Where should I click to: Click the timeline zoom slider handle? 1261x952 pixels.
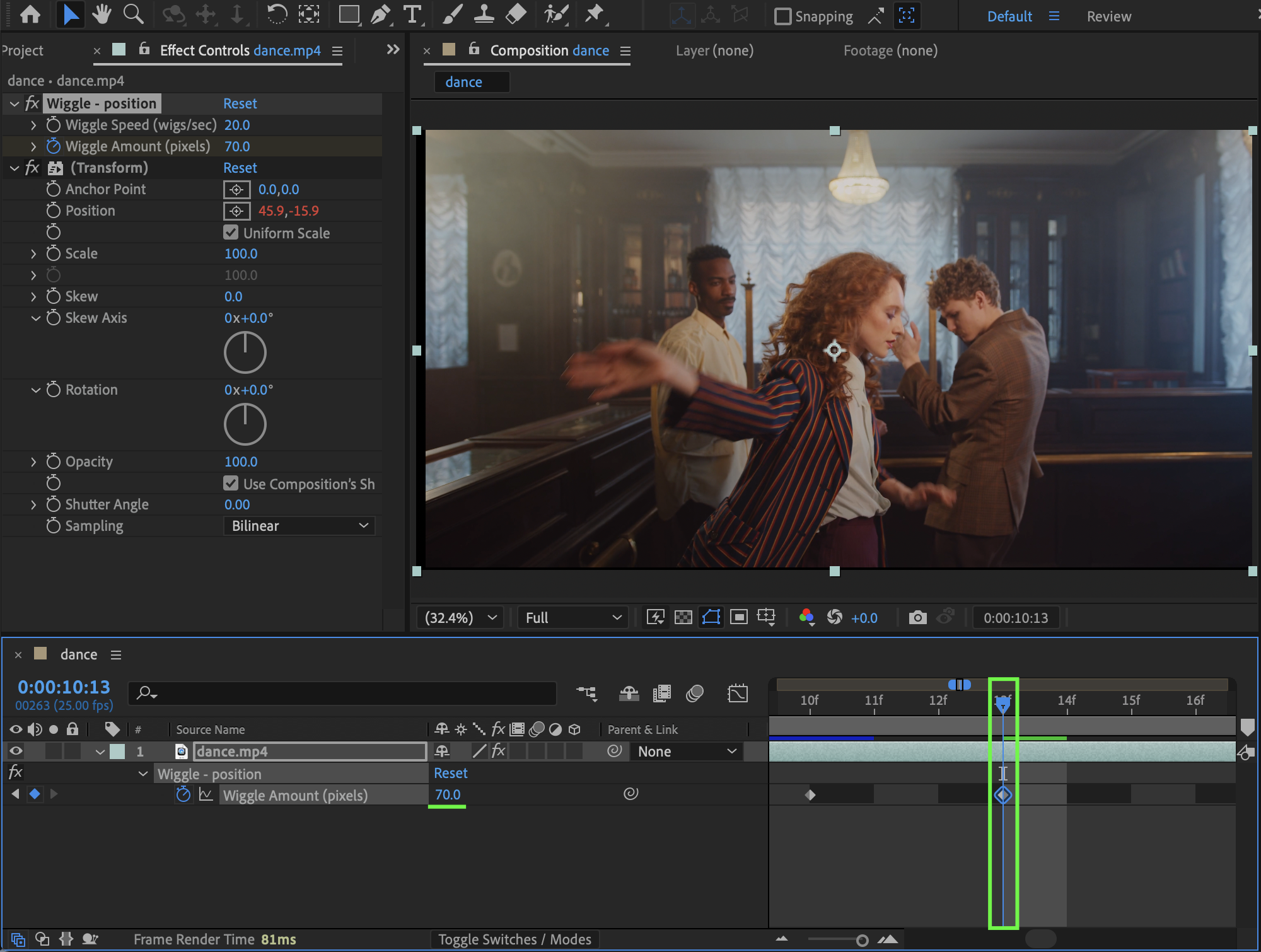click(x=862, y=940)
